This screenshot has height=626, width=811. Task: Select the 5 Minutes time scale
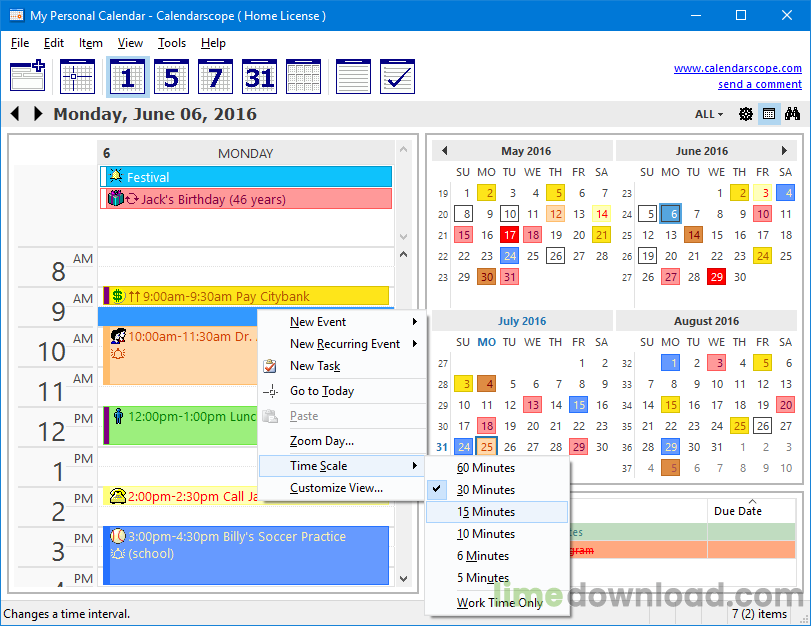tap(497, 578)
